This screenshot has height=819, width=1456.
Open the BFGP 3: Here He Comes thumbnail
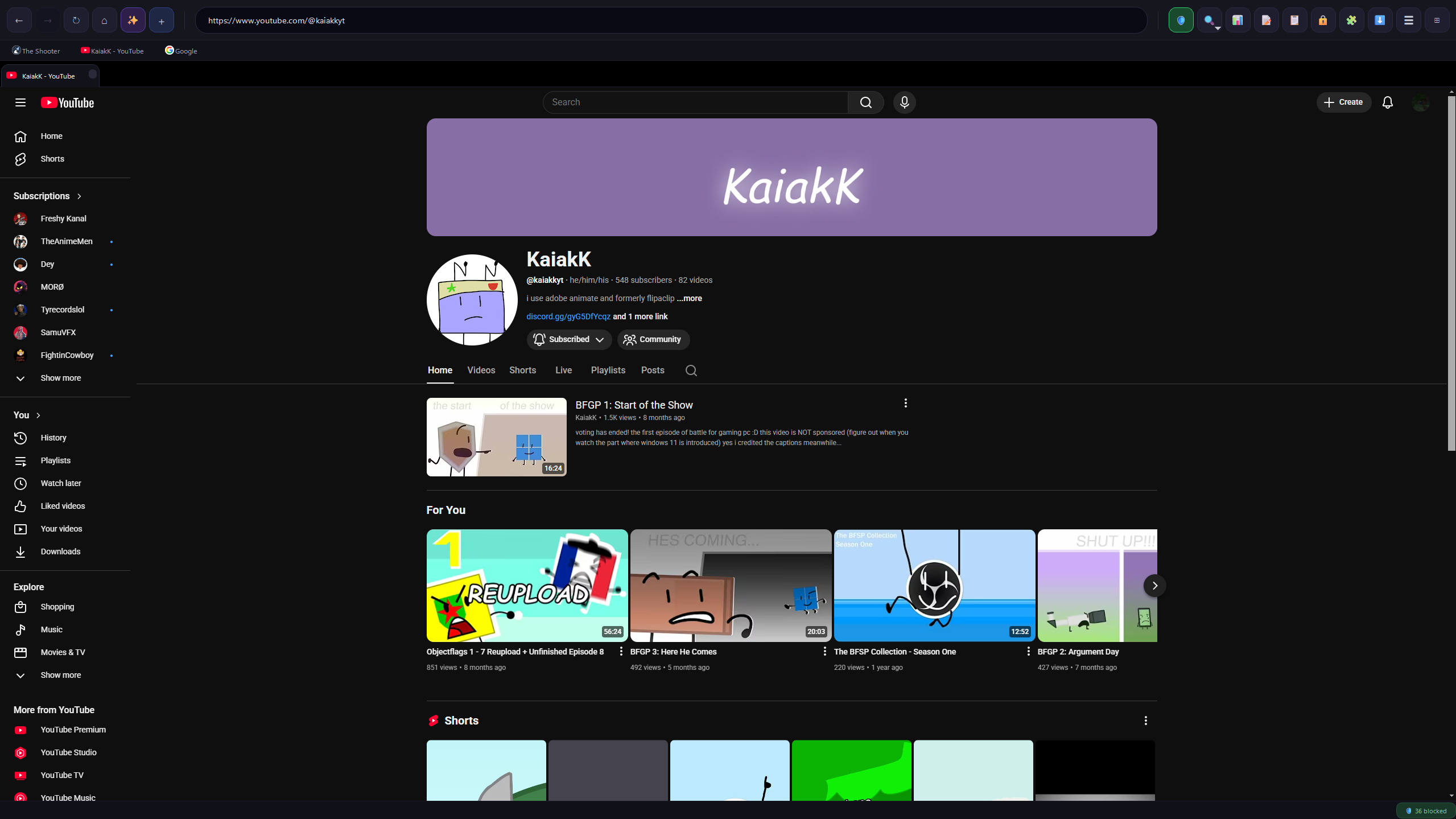730,585
